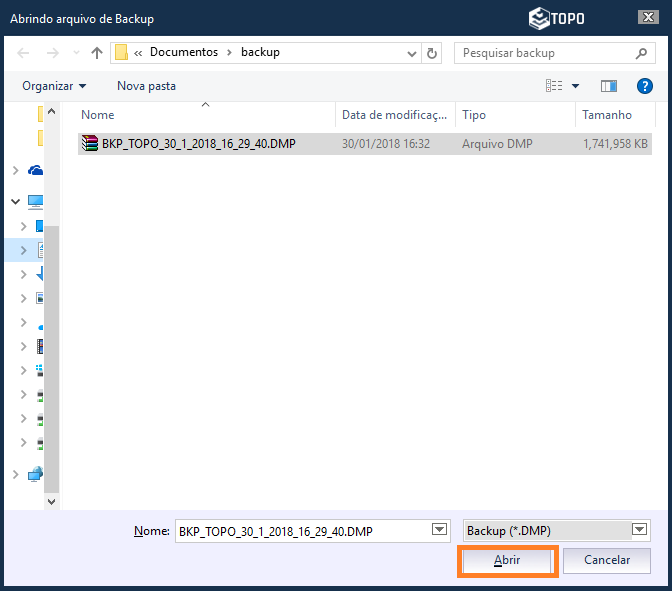This screenshot has height=591, width=672.
Task: Select the BKP_TOPO_30_1_2018_16_29_40.DMP file
Action: point(198,144)
